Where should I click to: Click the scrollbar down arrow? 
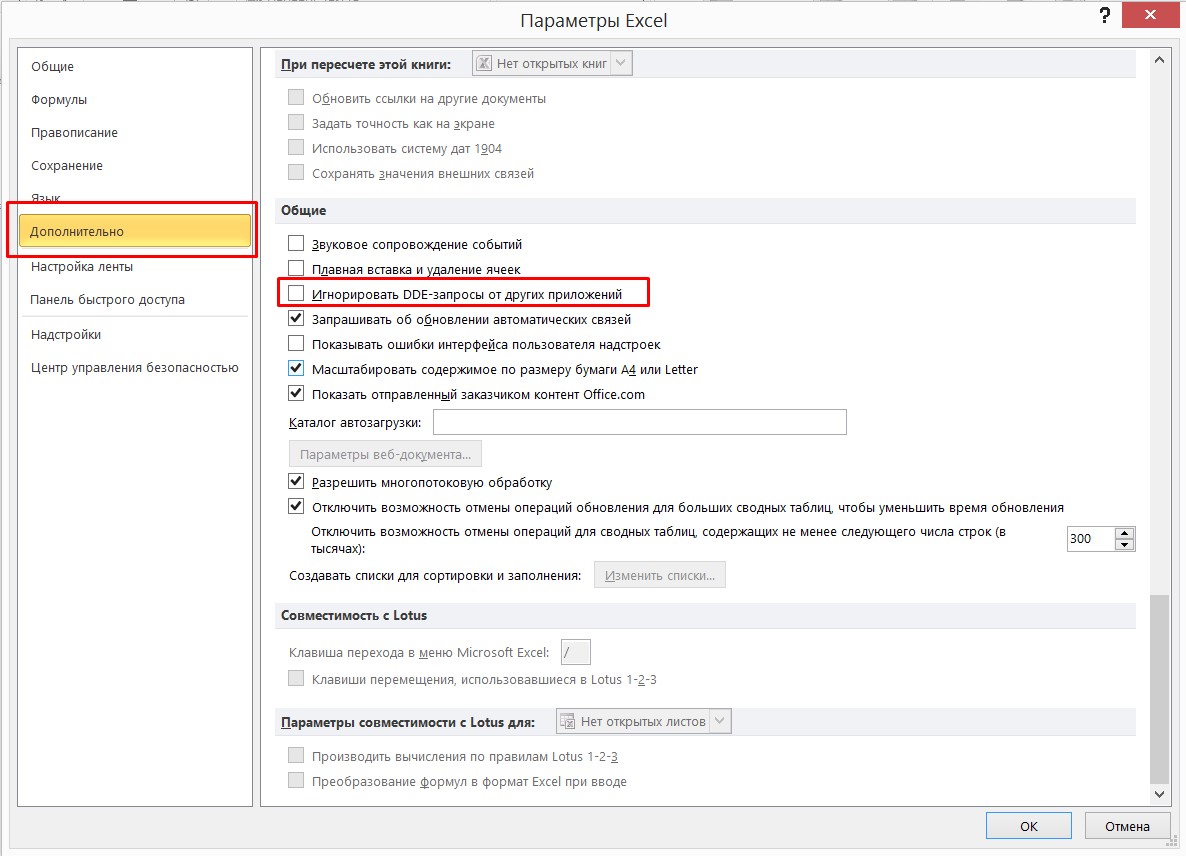[1159, 794]
